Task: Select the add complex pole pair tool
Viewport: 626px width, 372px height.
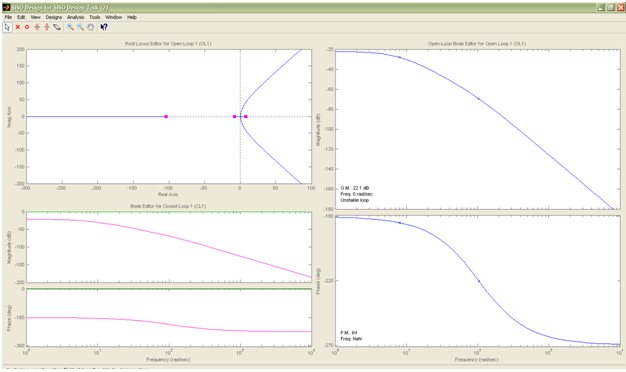Action: [x=37, y=27]
